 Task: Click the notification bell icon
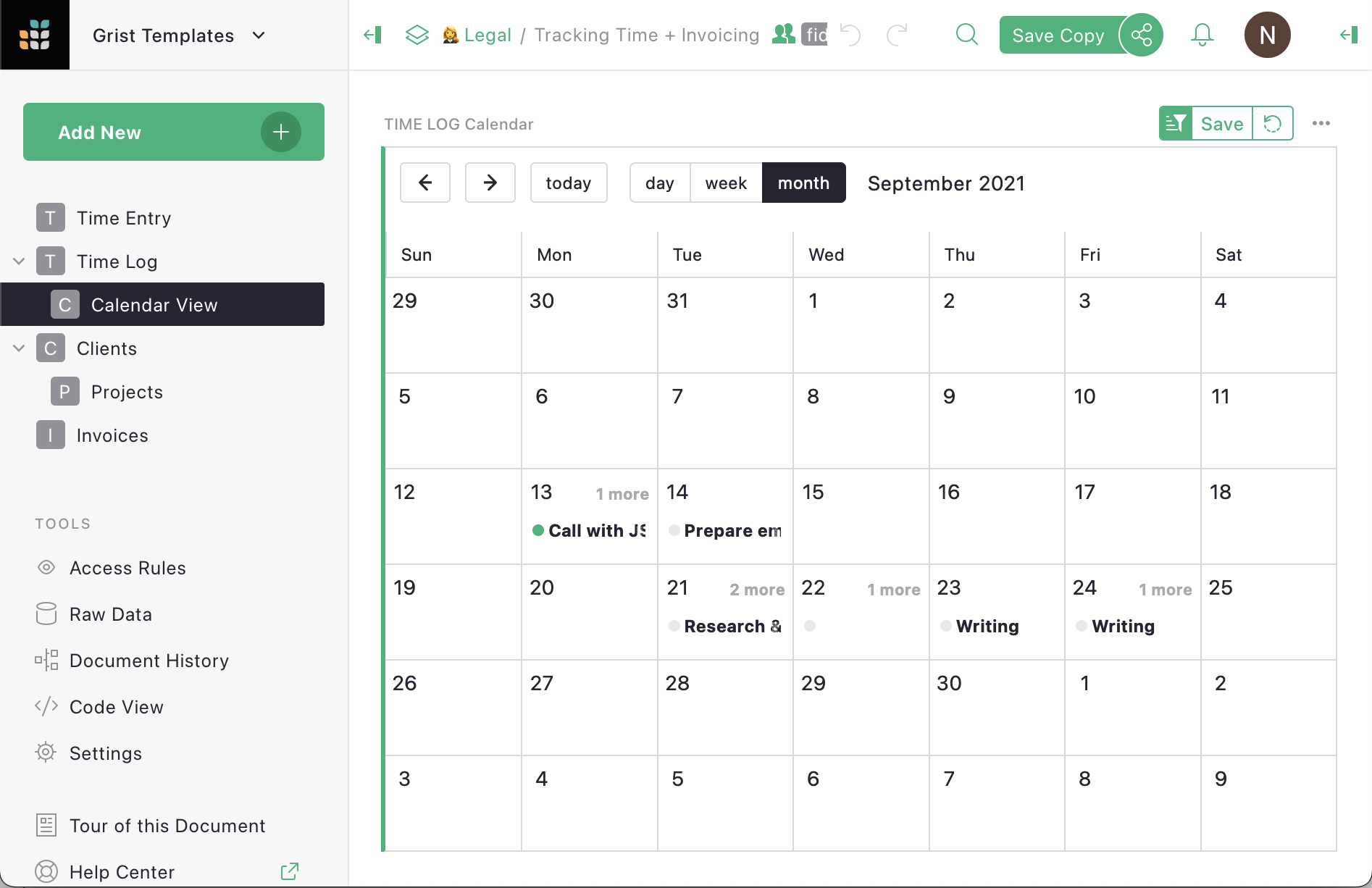point(1202,34)
